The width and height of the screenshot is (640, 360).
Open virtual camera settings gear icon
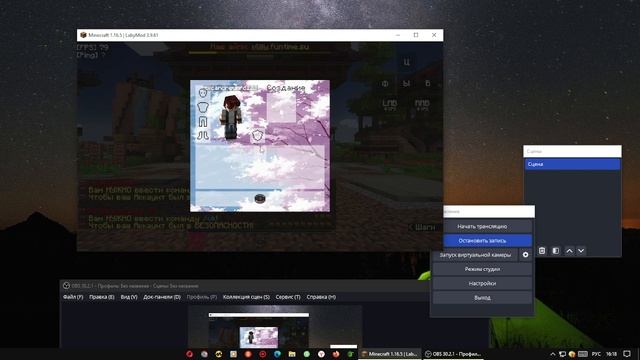[525, 255]
